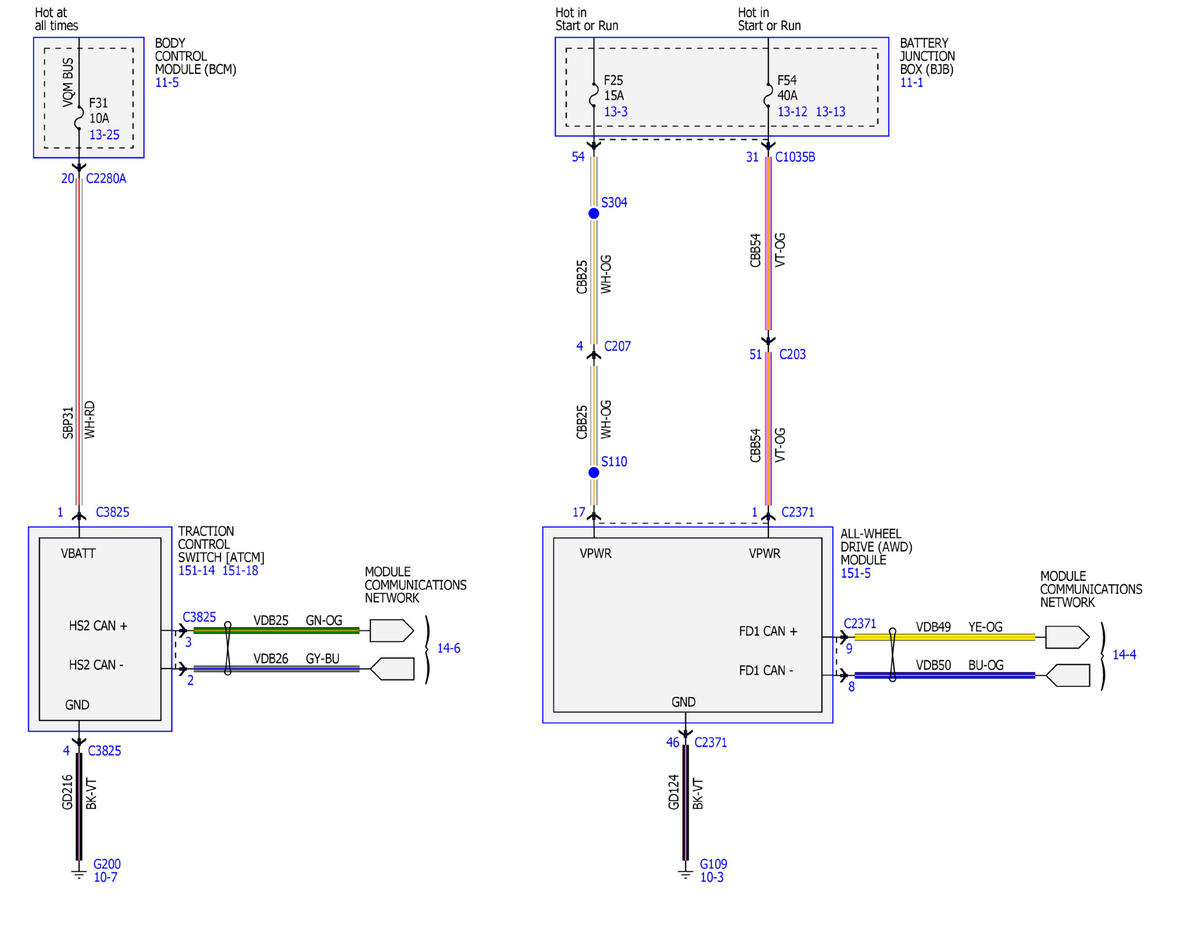Open connector C203 link
Viewport: 1200px width, 927px height.
click(x=791, y=354)
